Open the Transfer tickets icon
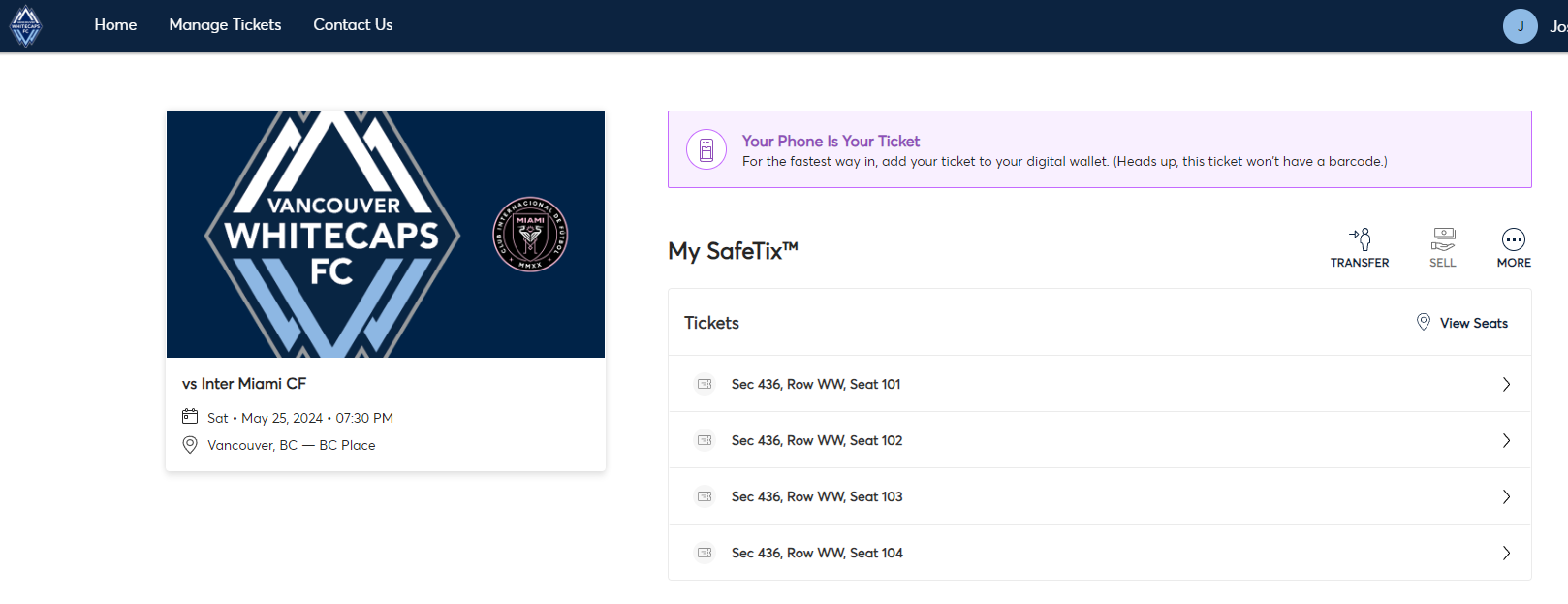The width and height of the screenshot is (1568, 604). tap(1360, 238)
